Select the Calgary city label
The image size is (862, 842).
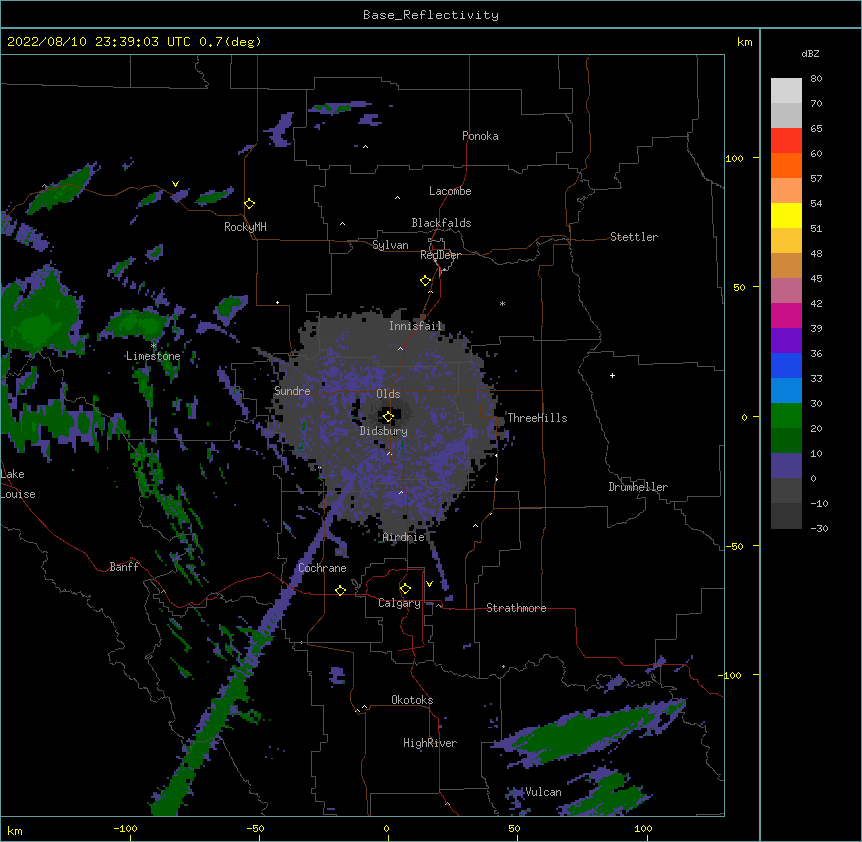(399, 603)
